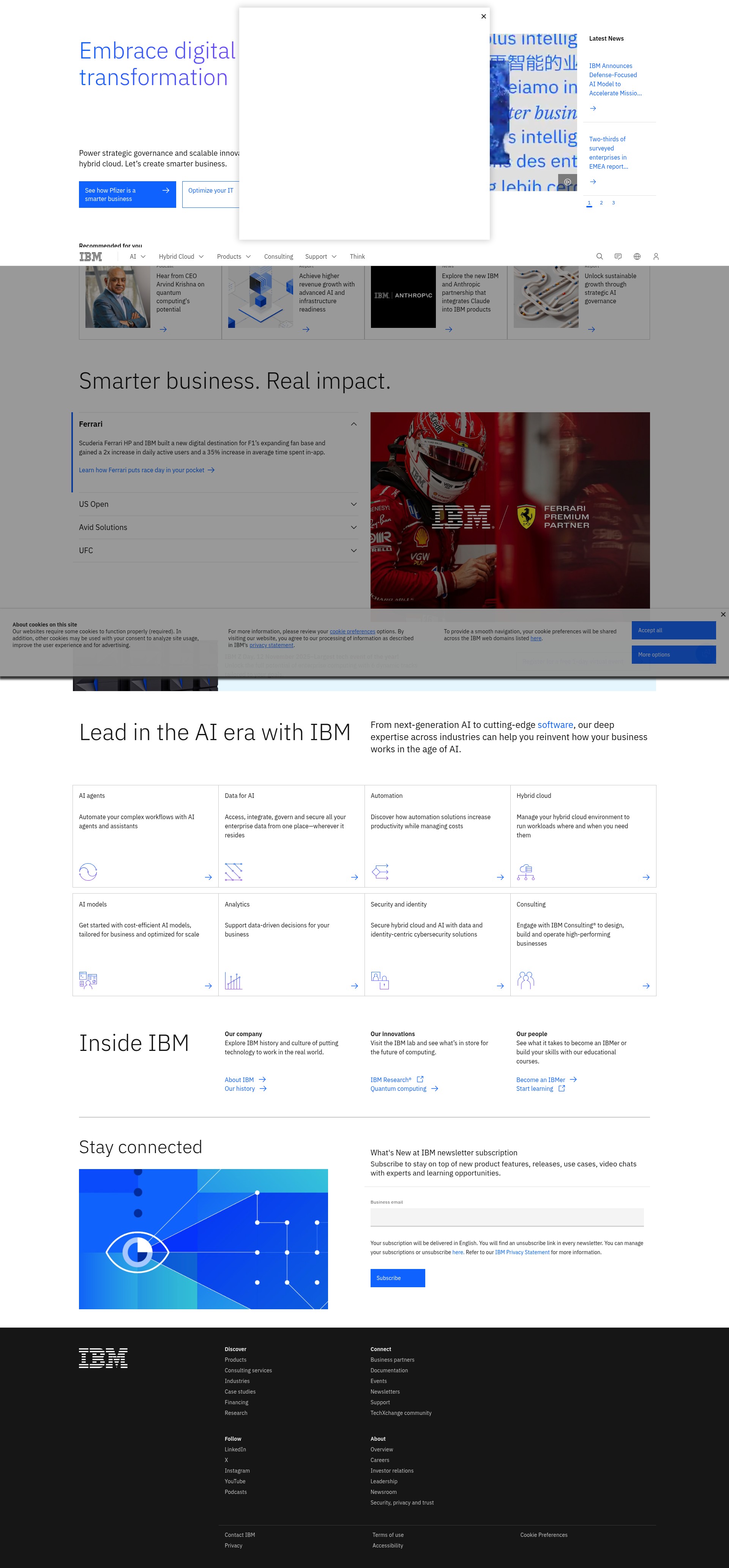
Task: Open the globe language selector icon
Action: coord(637,256)
